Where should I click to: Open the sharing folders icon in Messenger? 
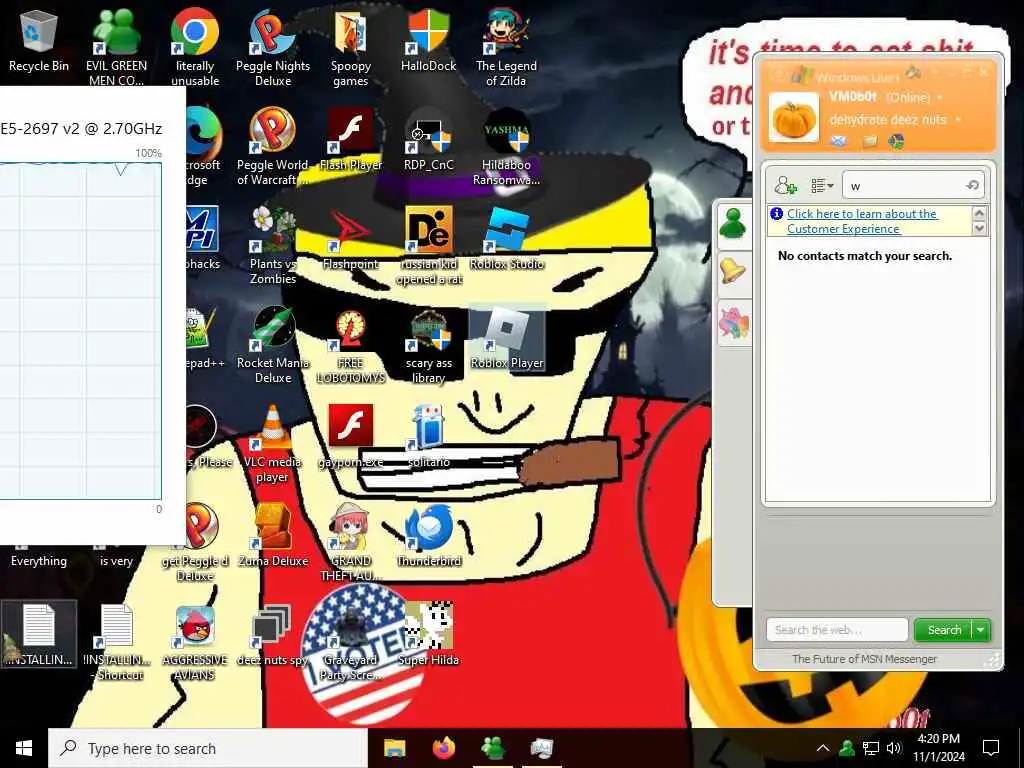(x=870, y=140)
